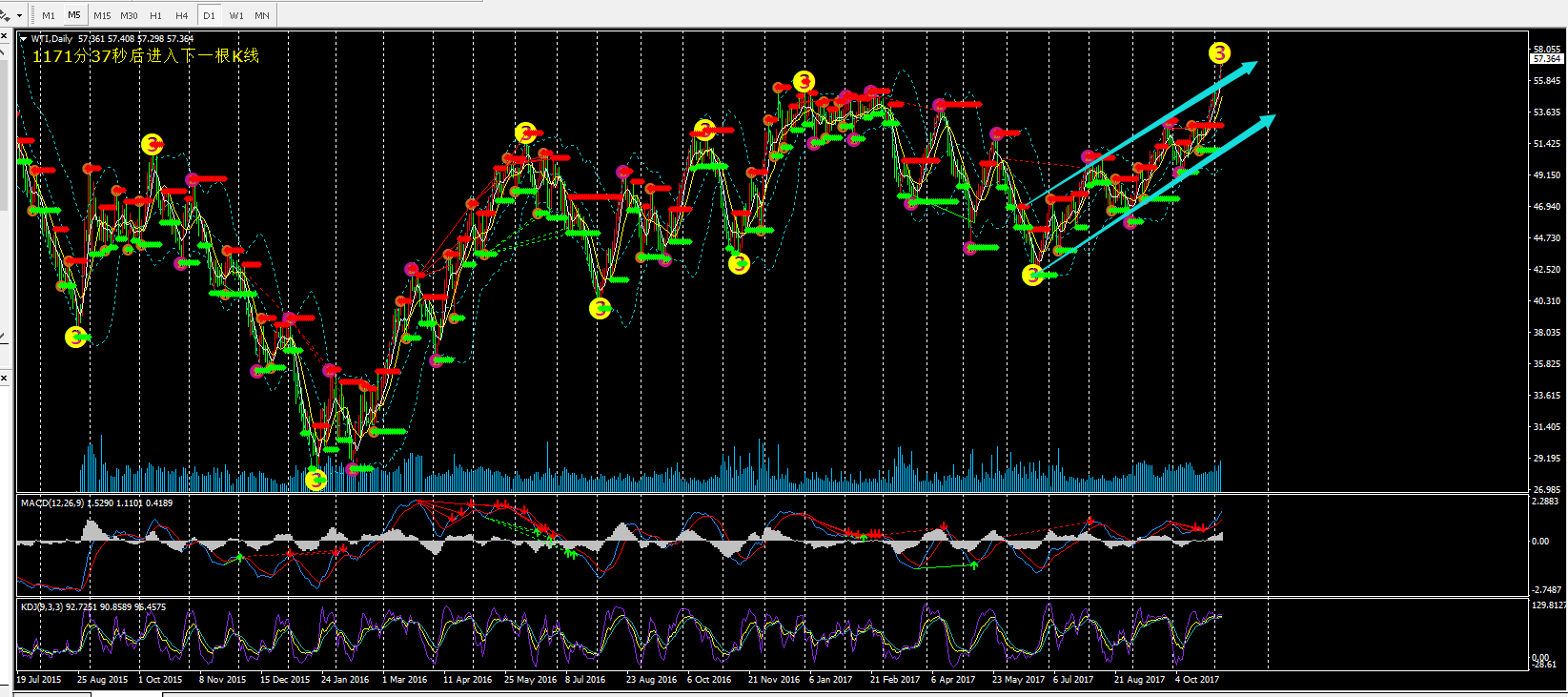Switch chart to MN monthly period
The image size is (1568, 697).
pos(262,15)
